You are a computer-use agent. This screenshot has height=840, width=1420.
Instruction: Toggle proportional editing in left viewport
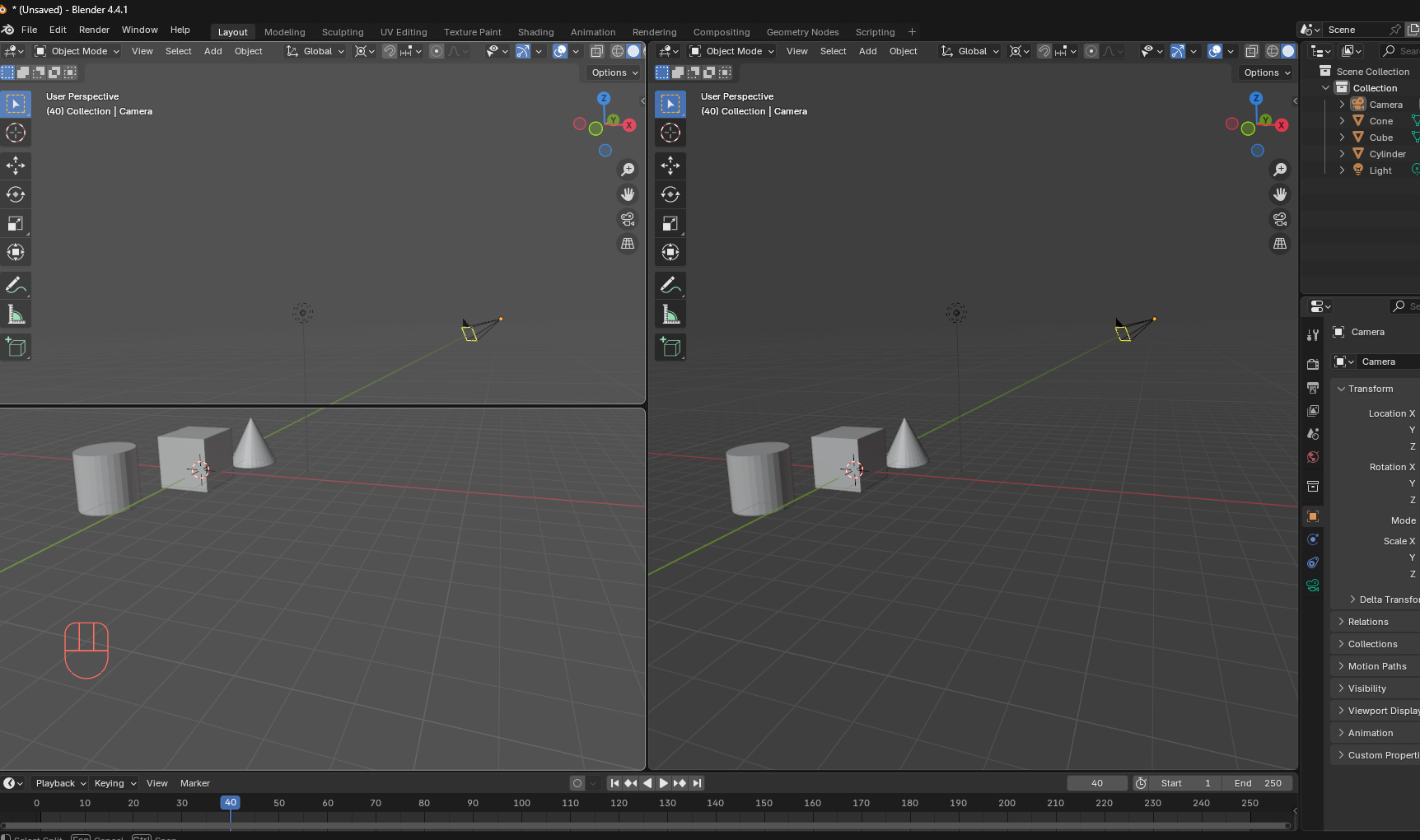pos(437,51)
